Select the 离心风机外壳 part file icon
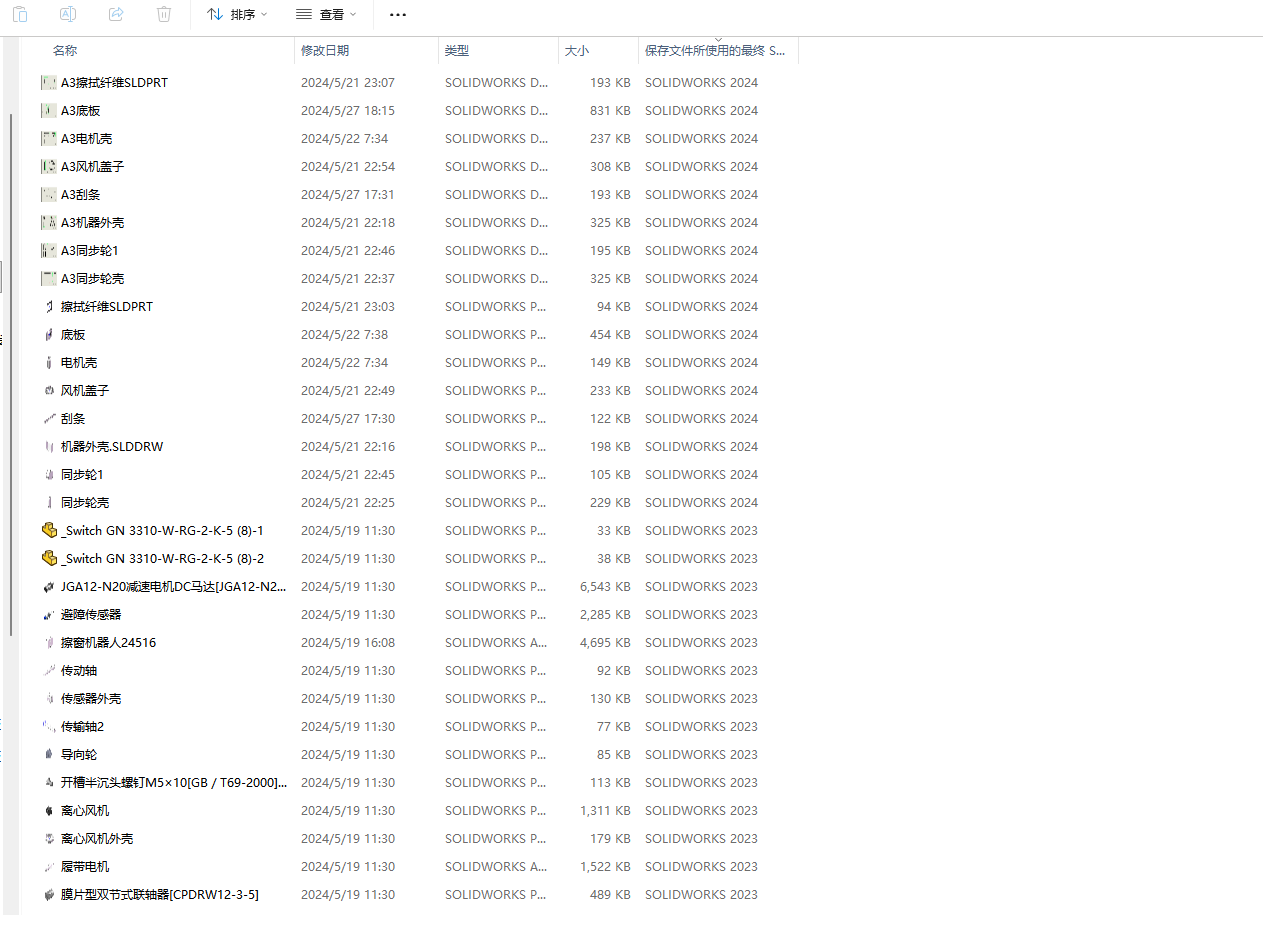Image resolution: width=1263 pixels, height=941 pixels. click(49, 838)
